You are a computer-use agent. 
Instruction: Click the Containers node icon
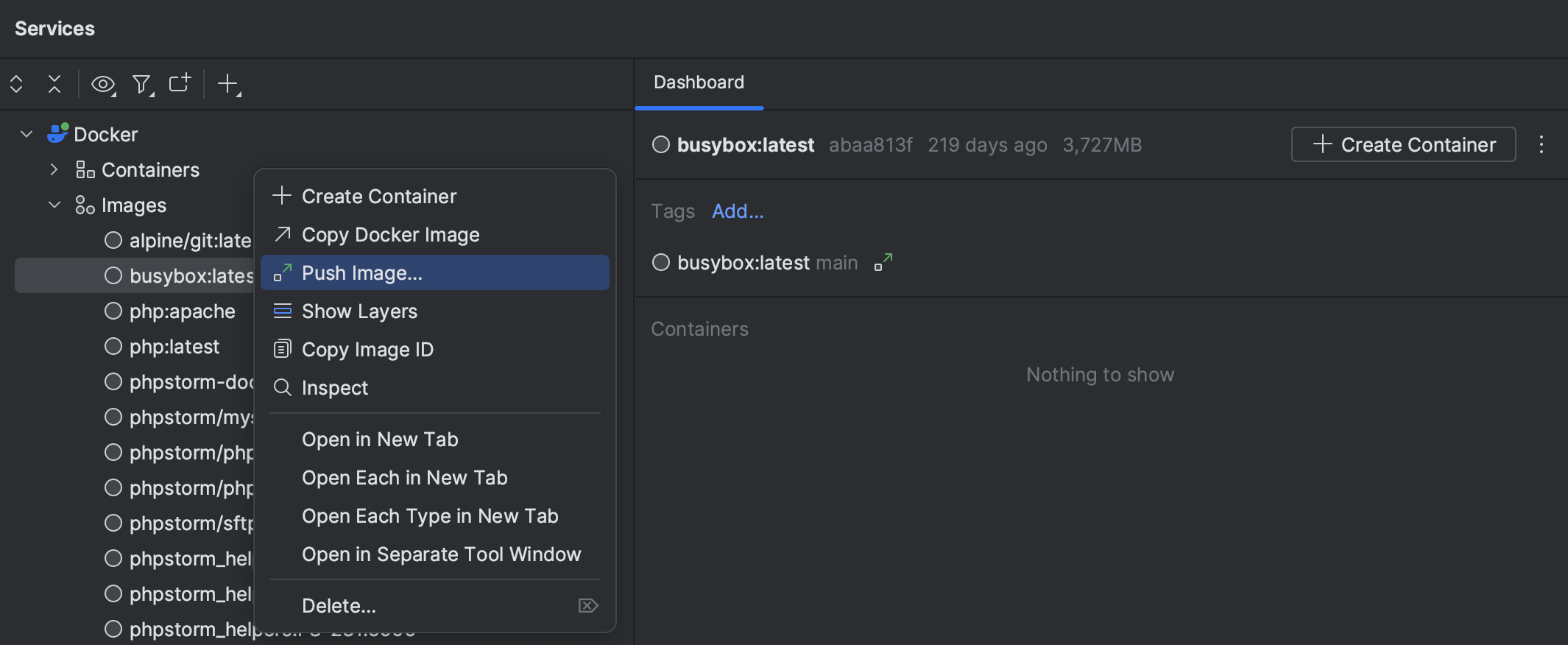pos(85,170)
